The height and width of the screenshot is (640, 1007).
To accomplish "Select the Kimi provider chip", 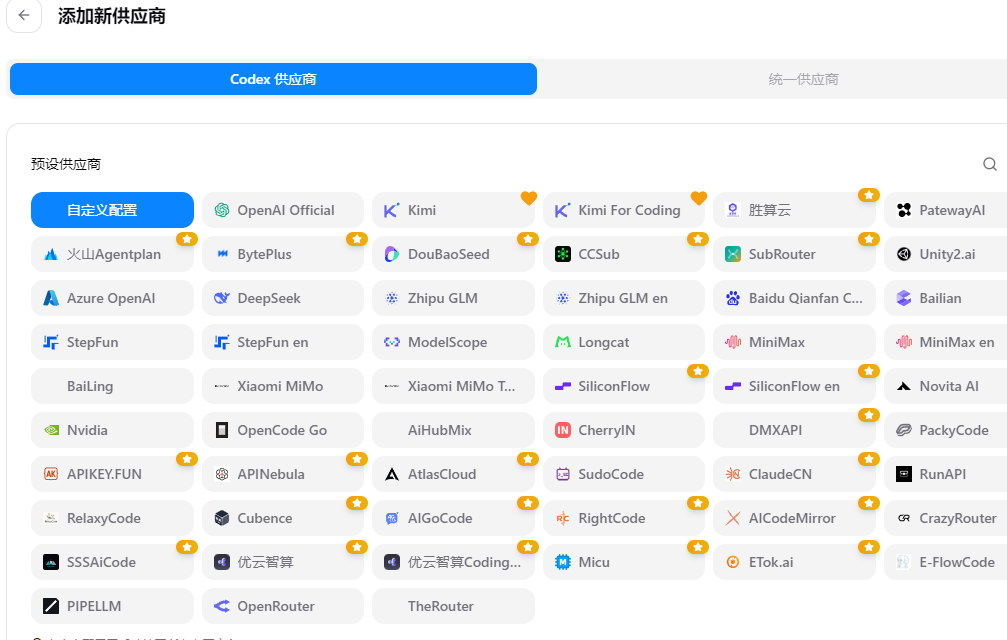I will point(453,210).
